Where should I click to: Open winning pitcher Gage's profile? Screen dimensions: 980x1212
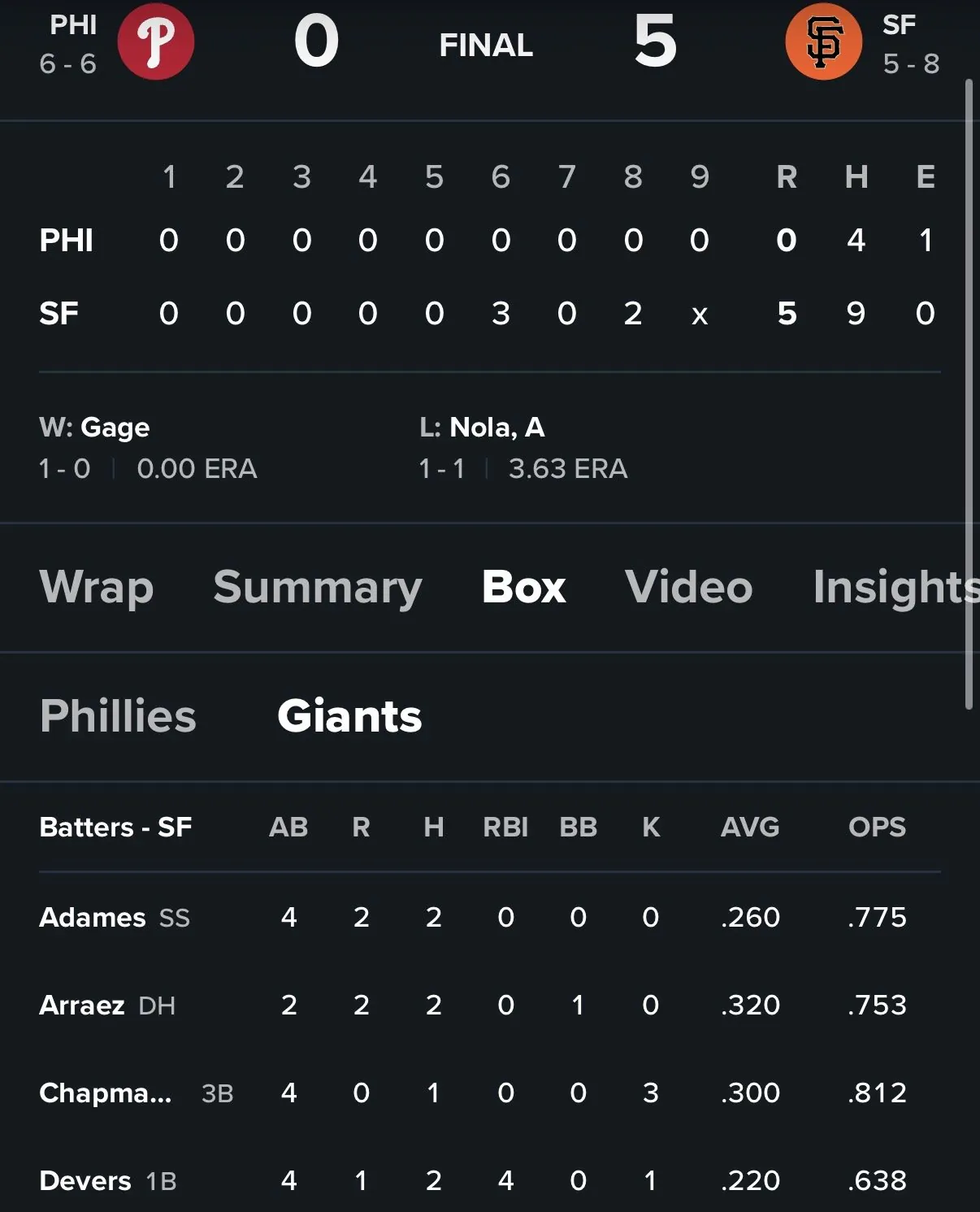coord(115,428)
